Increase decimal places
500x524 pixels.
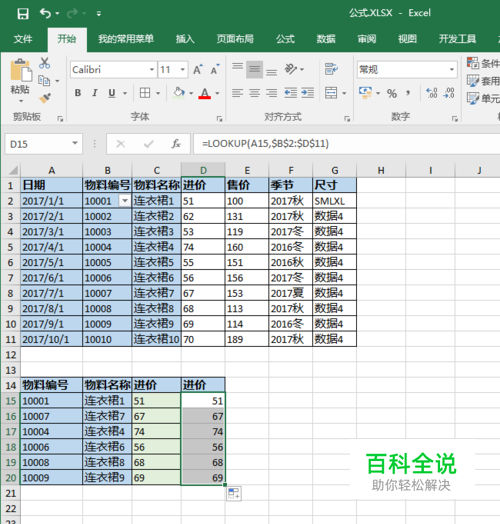[431, 93]
